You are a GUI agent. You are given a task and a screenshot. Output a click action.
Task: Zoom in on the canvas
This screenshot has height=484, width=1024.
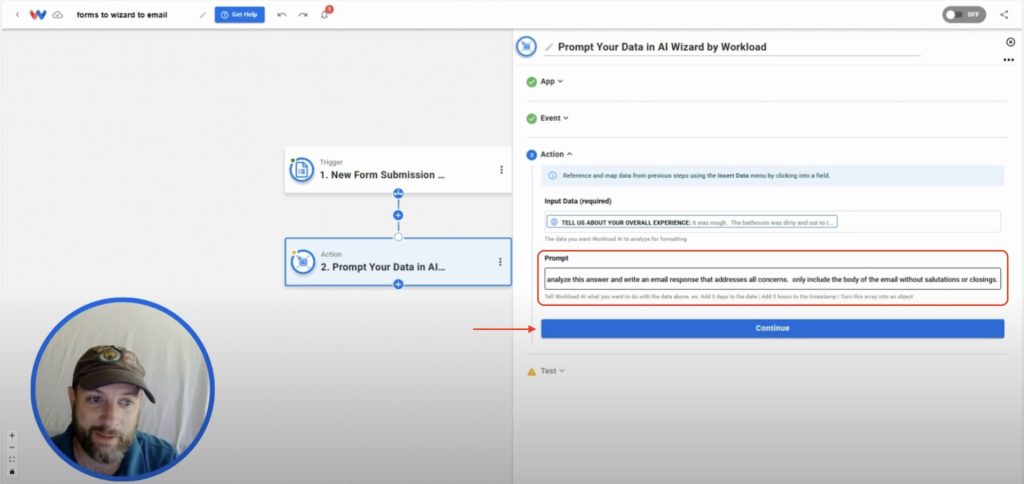(x=12, y=436)
